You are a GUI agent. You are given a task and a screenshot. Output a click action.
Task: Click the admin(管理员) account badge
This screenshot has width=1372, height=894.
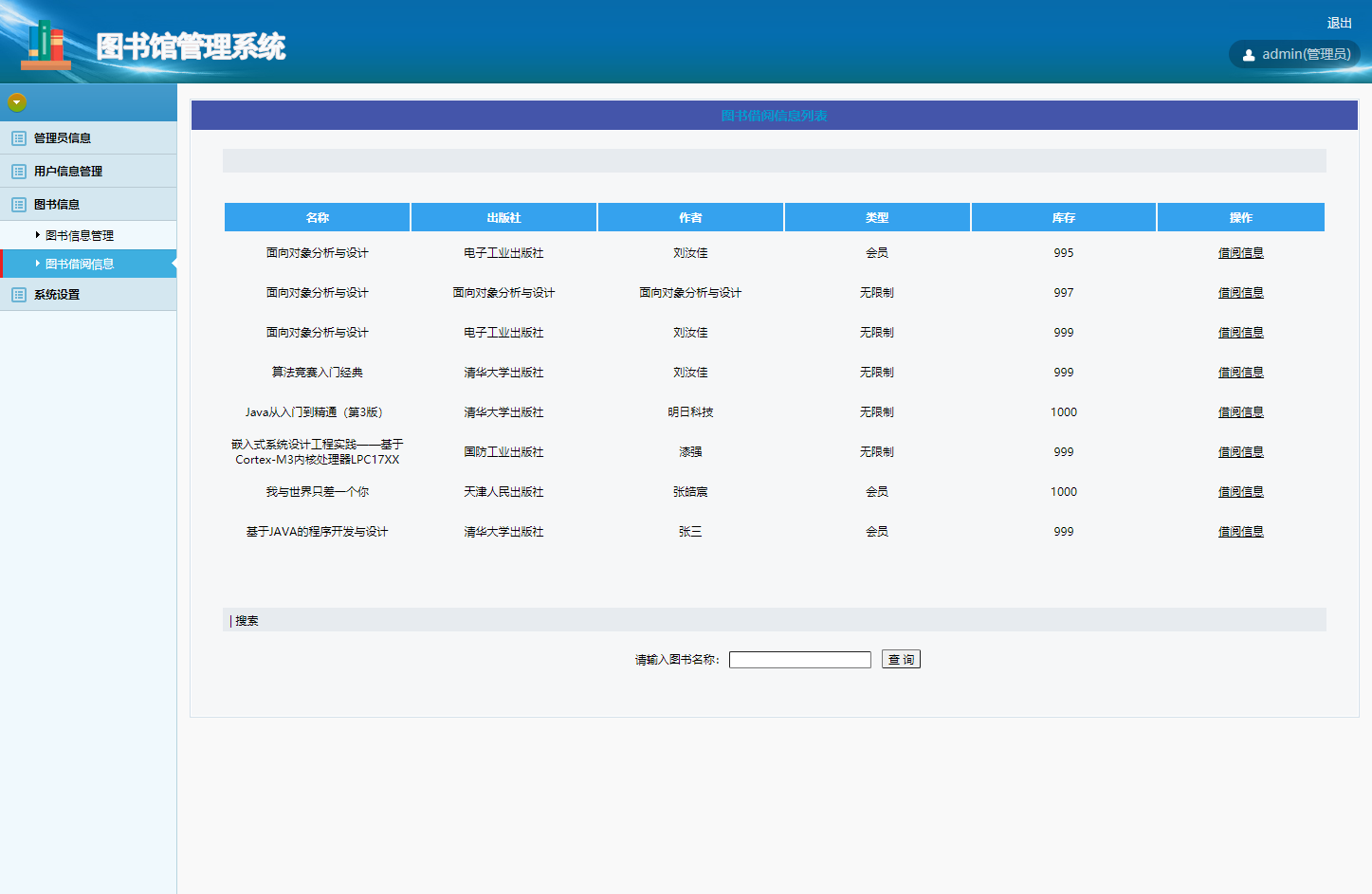click(x=1295, y=54)
